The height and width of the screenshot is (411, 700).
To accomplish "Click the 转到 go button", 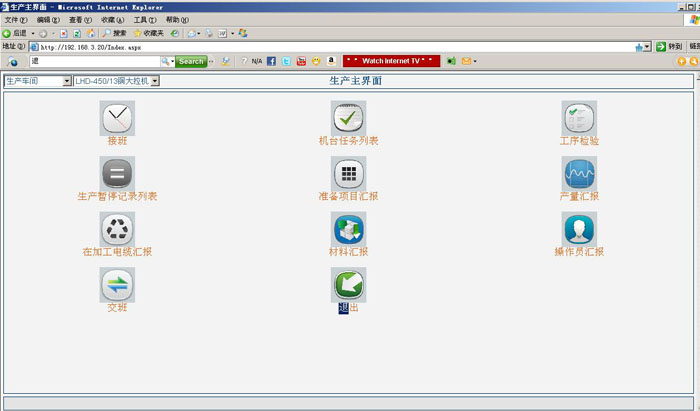I will (668, 47).
